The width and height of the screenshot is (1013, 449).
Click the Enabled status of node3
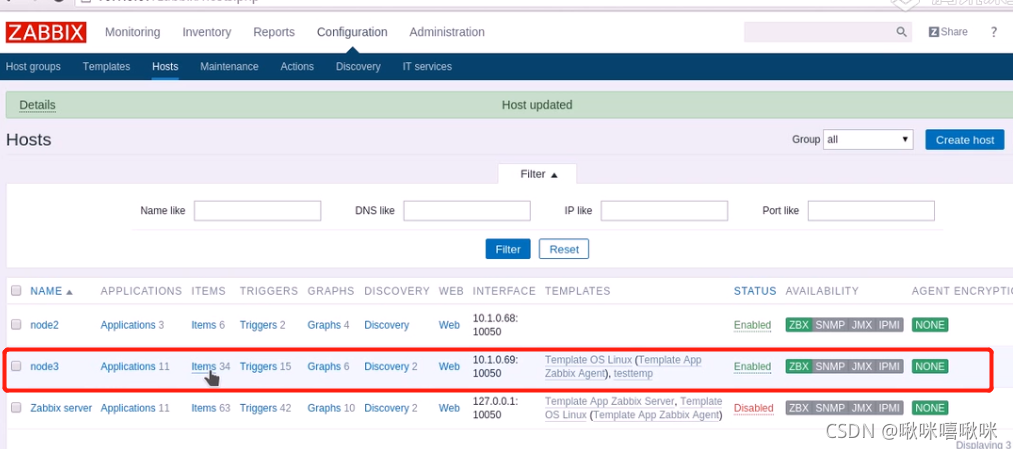click(x=753, y=366)
